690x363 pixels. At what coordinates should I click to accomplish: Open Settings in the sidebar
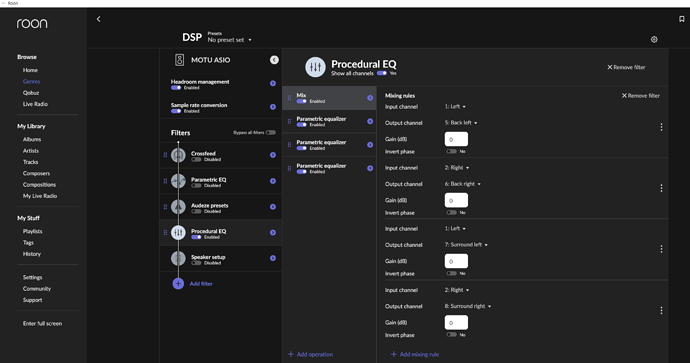pyautogui.click(x=33, y=278)
